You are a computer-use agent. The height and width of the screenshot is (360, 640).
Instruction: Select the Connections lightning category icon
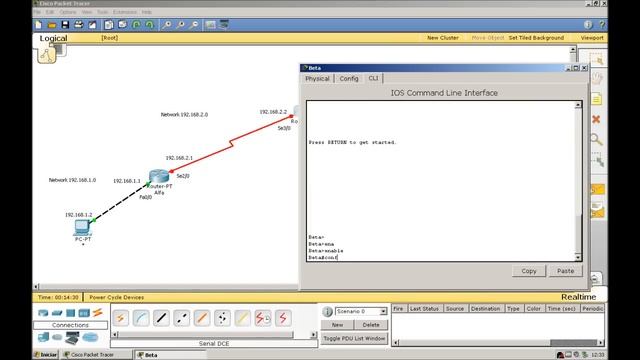pos(98,313)
